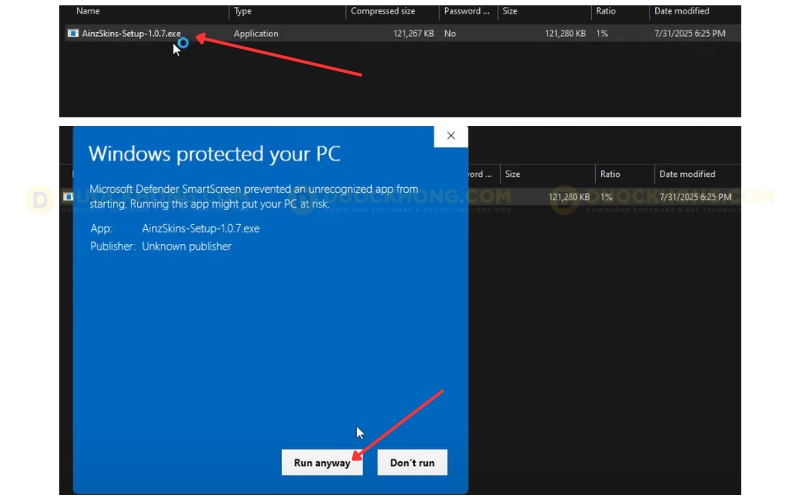Sort by Type column header in top window
Viewport: 800px width, 500px height.
coord(242,11)
